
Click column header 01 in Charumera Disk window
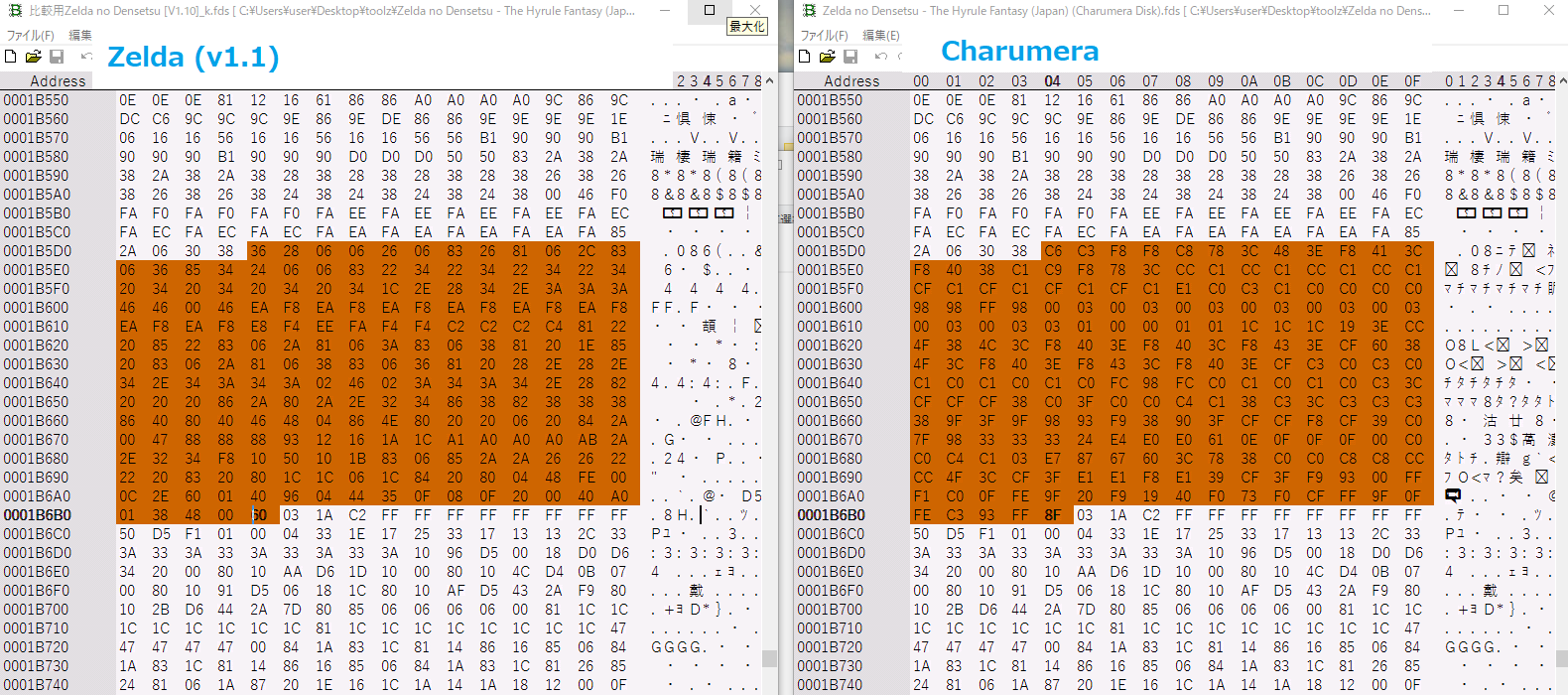pyautogui.click(x=954, y=81)
